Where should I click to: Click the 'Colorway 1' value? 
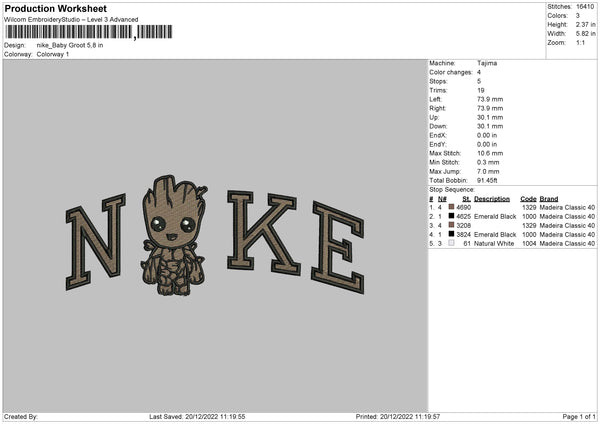click(53, 54)
